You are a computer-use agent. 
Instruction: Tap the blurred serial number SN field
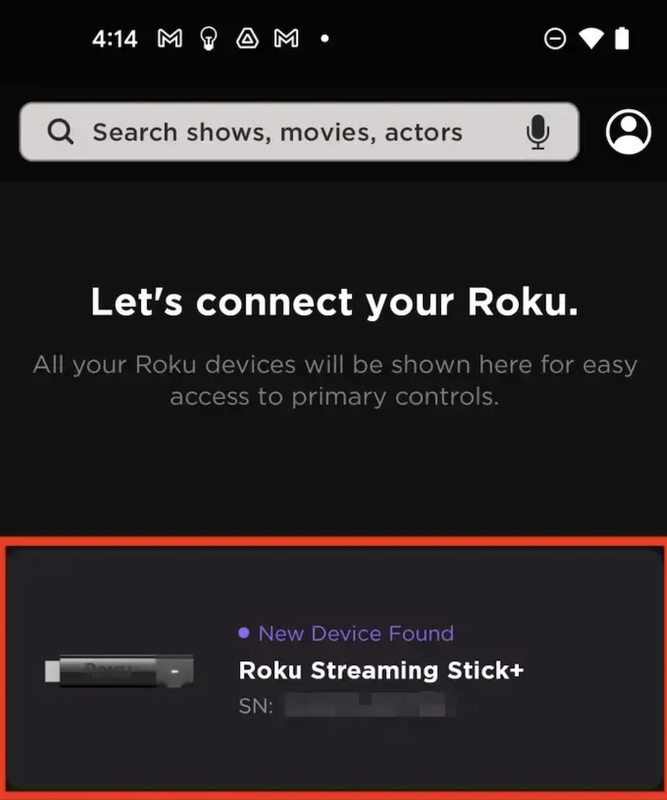click(x=347, y=706)
